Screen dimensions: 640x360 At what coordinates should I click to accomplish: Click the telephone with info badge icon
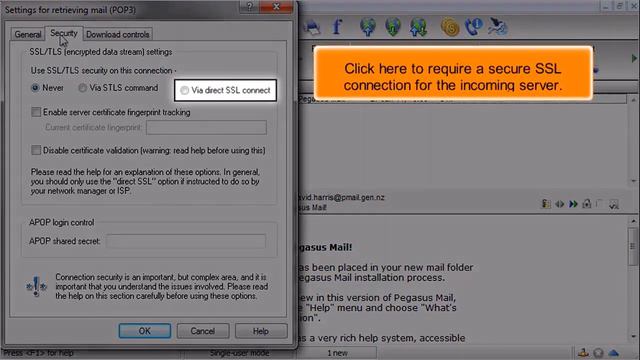[x=474, y=27]
